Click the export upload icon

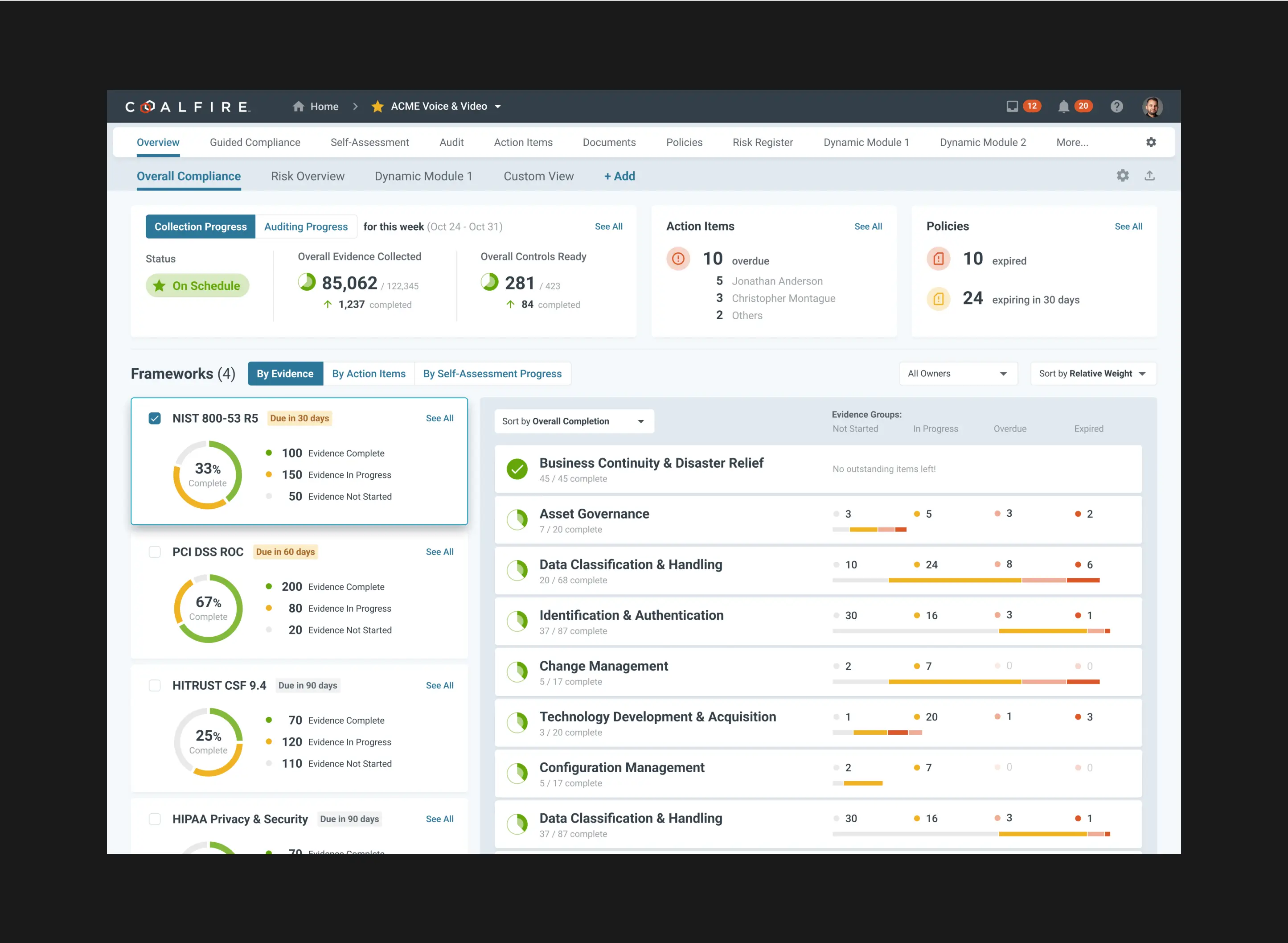tap(1149, 176)
